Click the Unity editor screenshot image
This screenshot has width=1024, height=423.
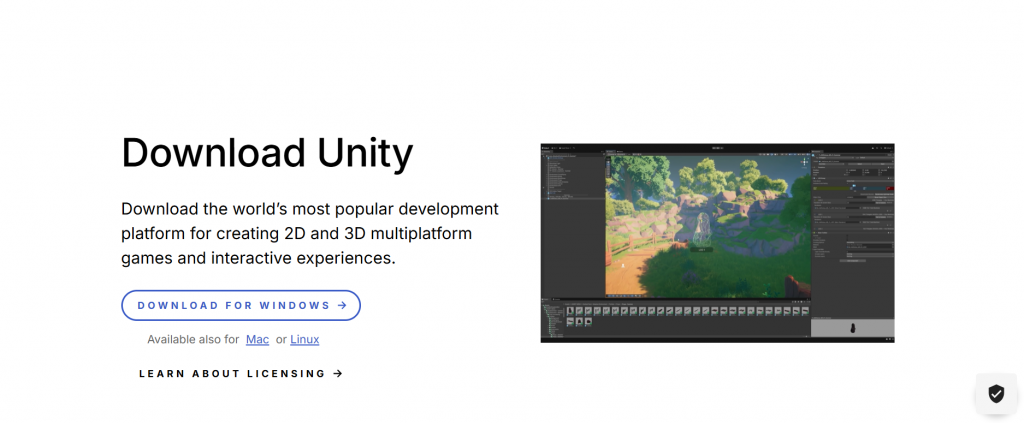(x=717, y=243)
